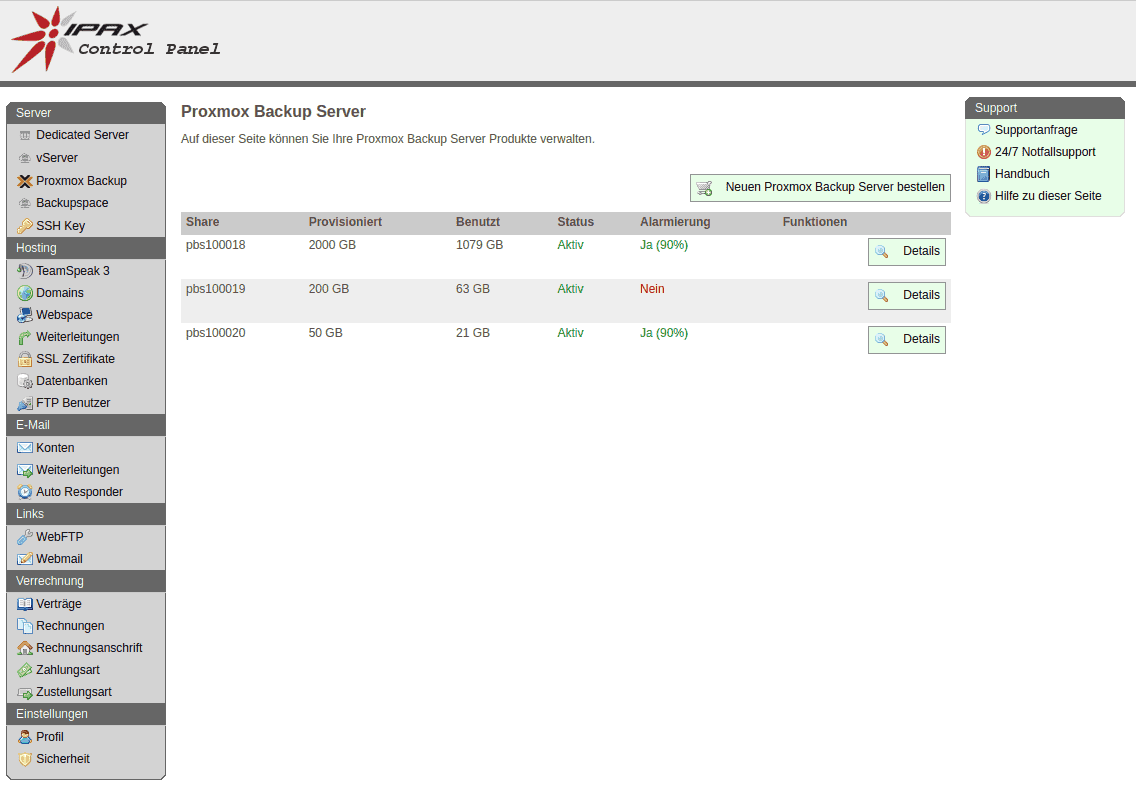Image resolution: width=1136 pixels, height=794 pixels.
Task: Open Hilfe zu dieser Seite link
Action: 1048,196
